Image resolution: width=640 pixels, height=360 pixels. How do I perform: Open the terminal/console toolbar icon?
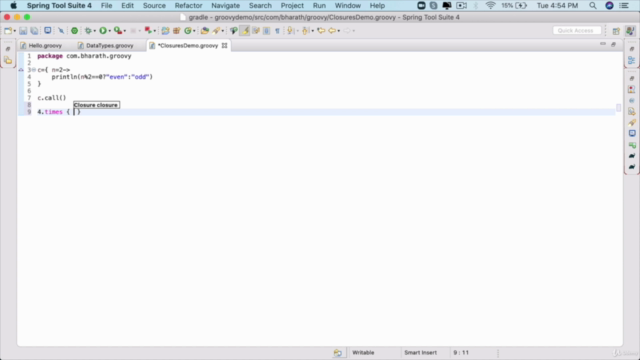tap(48, 31)
